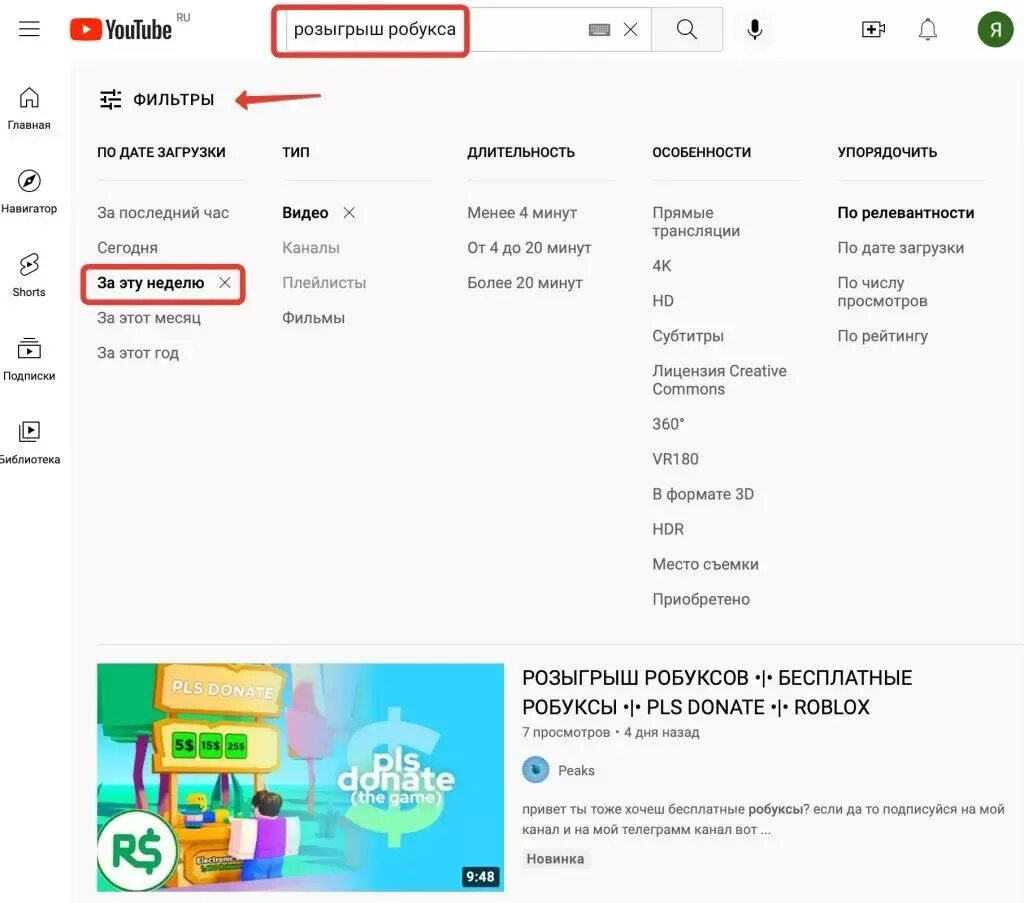This screenshot has height=903, width=1024.
Task: Go to Shorts in the sidebar
Action: point(29,276)
